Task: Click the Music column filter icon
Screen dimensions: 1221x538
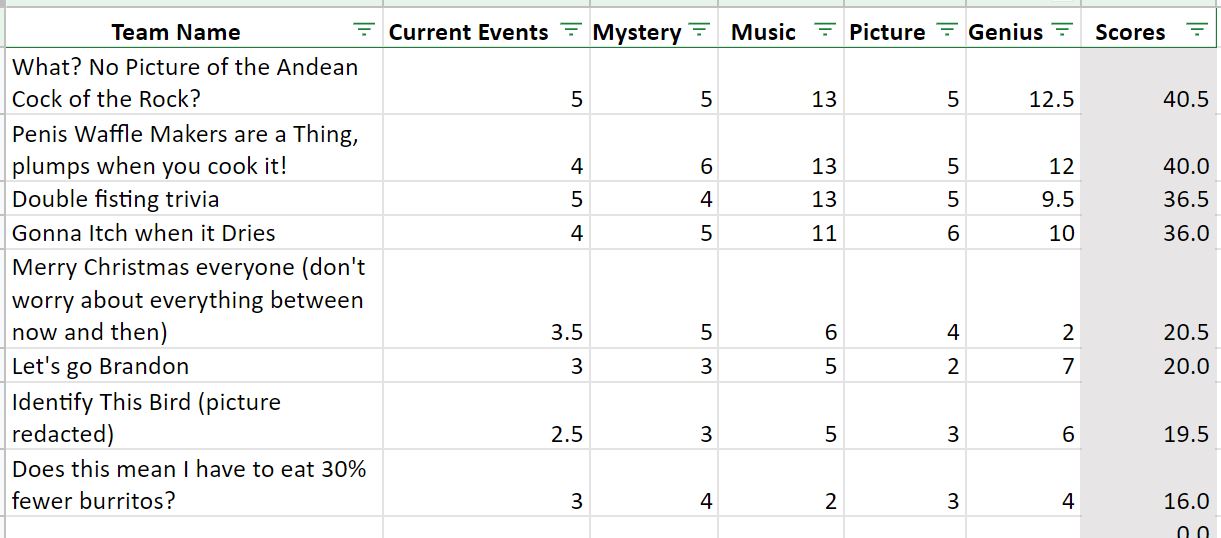Action: click(825, 31)
